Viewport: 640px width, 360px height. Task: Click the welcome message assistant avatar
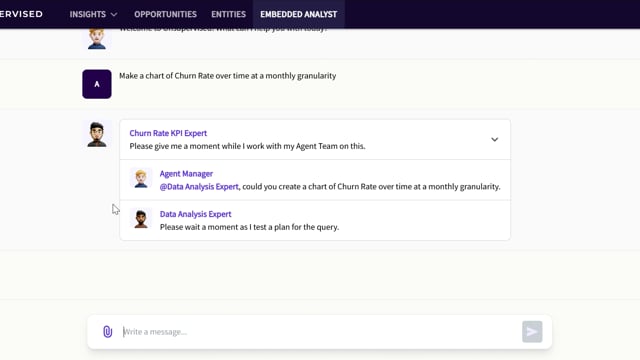[97, 39]
